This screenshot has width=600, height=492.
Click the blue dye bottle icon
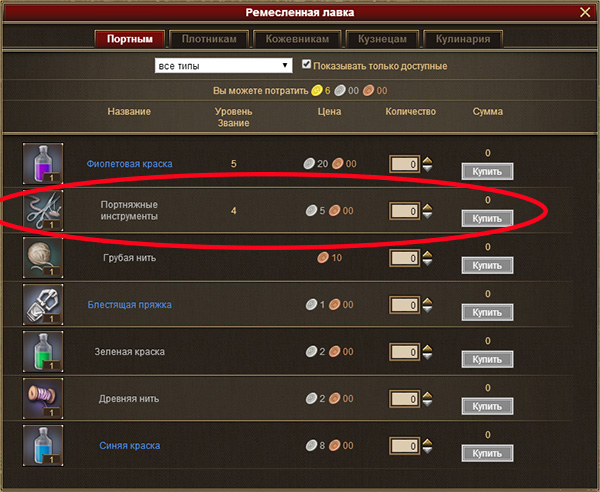(43, 445)
